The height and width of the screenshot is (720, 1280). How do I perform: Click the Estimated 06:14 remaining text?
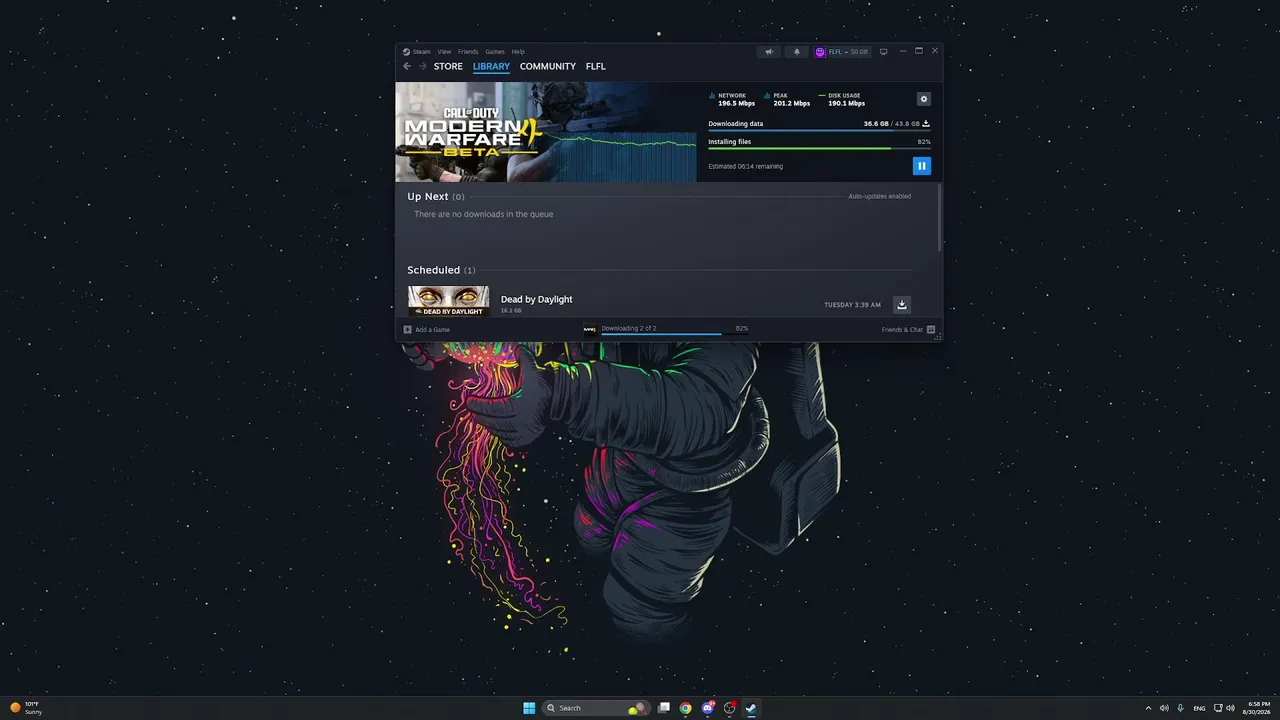point(745,166)
